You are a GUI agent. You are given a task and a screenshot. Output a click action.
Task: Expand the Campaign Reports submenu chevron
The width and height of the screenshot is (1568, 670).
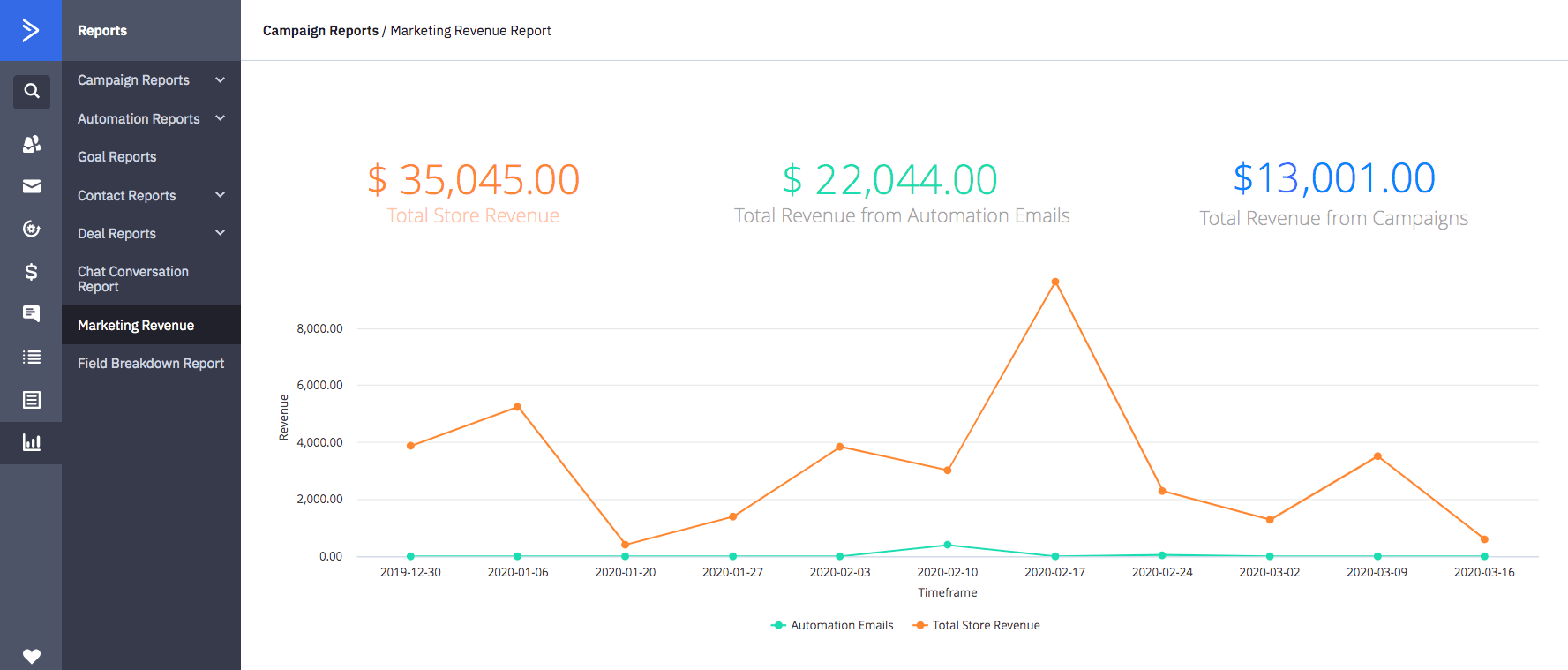tap(220, 80)
